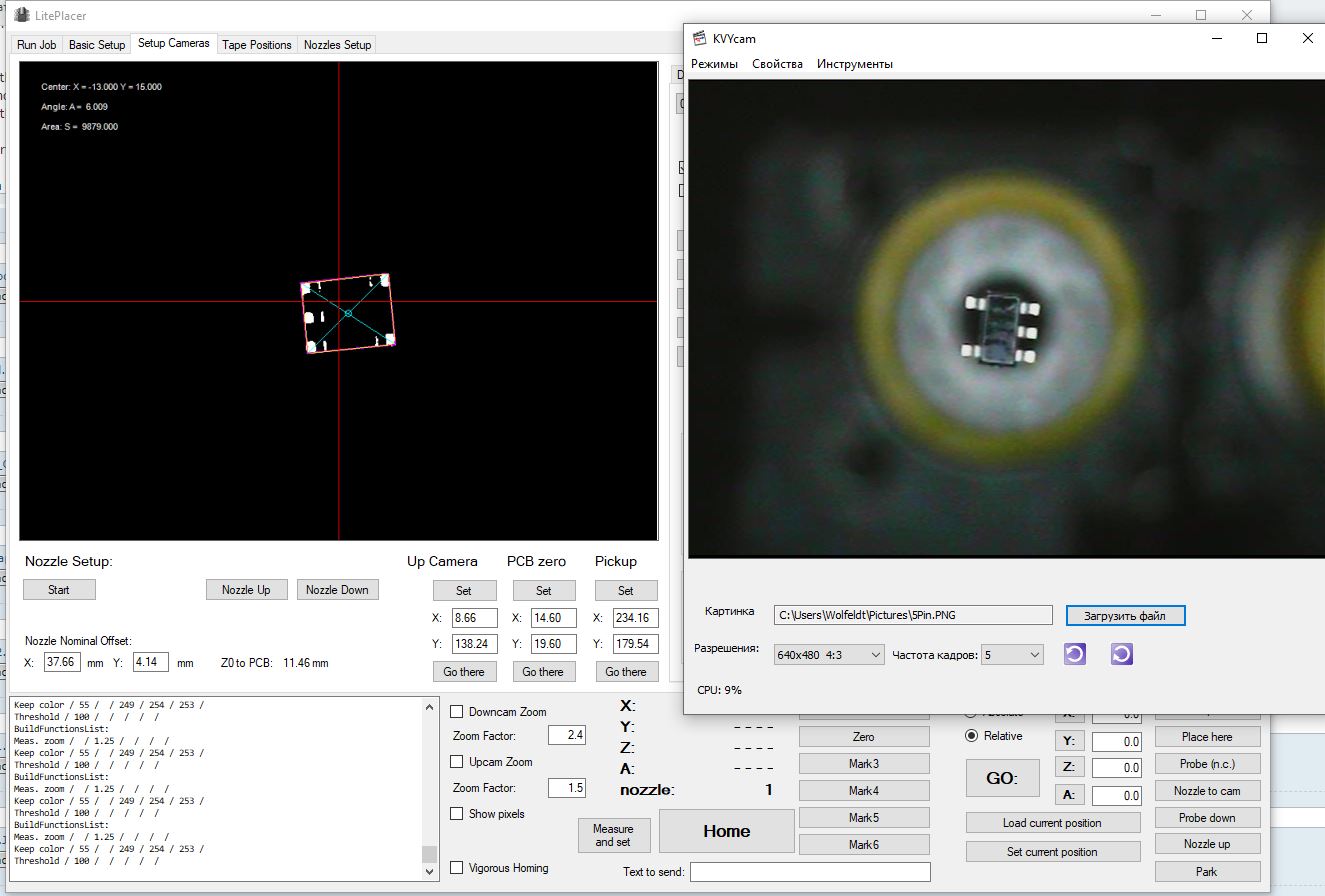Click the GO: button
1325x896 pixels.
click(1001, 778)
